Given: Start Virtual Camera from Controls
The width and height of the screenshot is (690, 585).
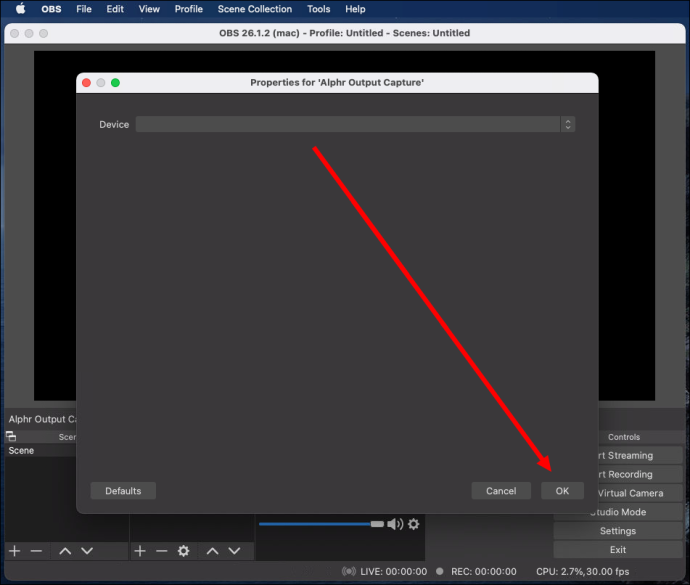Looking at the screenshot, I should pos(640,493).
